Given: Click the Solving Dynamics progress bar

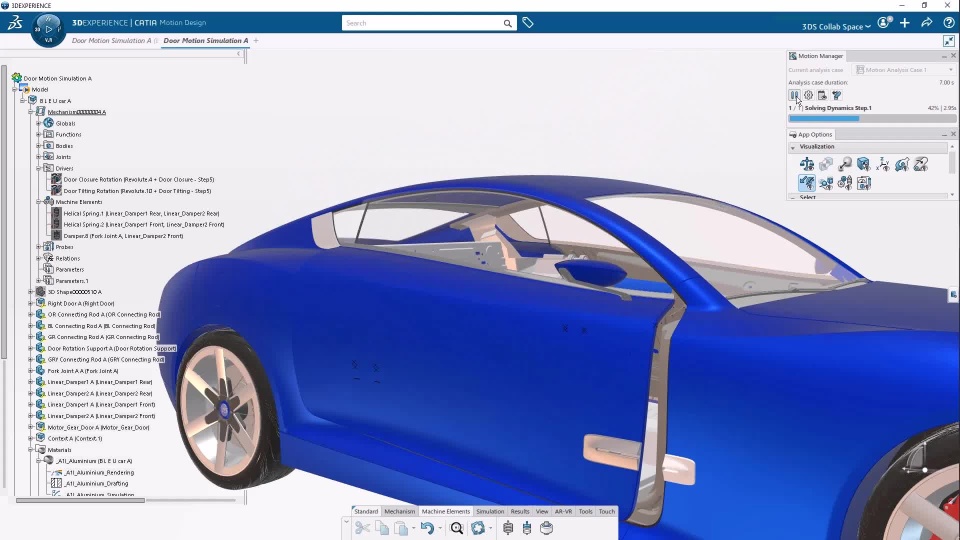Looking at the screenshot, I should coord(871,118).
